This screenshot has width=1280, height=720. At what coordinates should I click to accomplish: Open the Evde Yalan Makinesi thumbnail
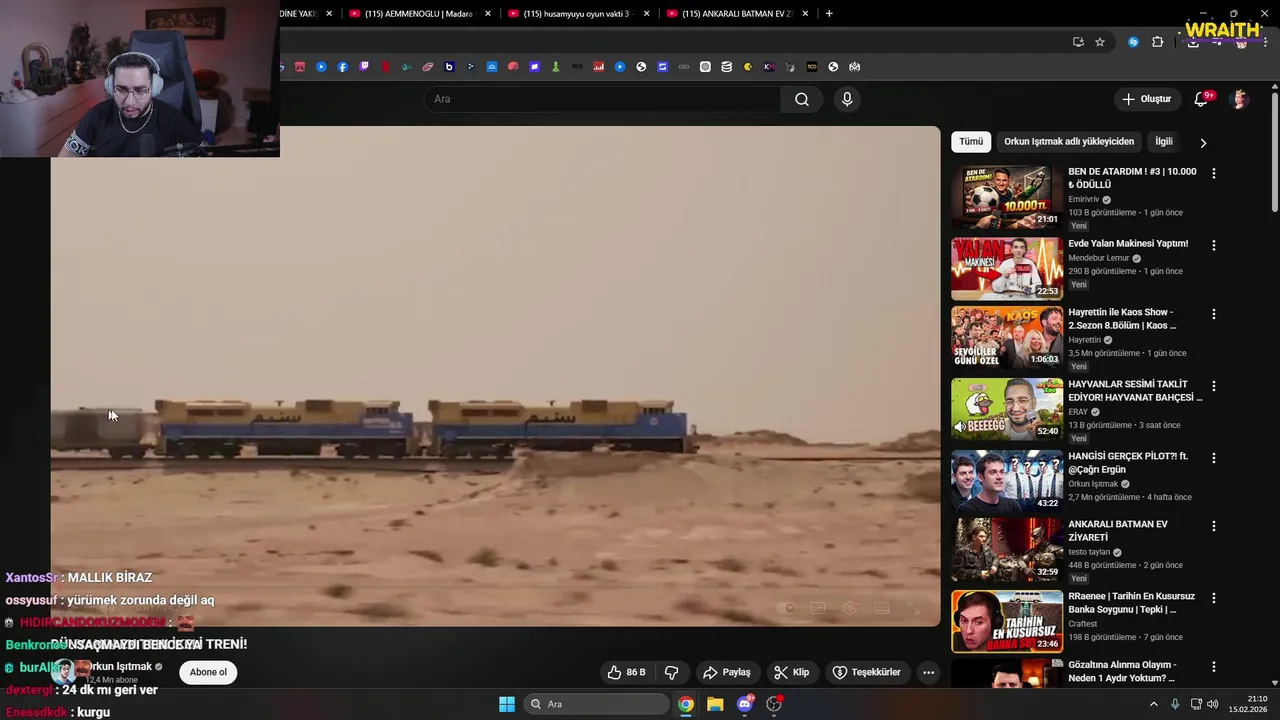coord(1007,268)
